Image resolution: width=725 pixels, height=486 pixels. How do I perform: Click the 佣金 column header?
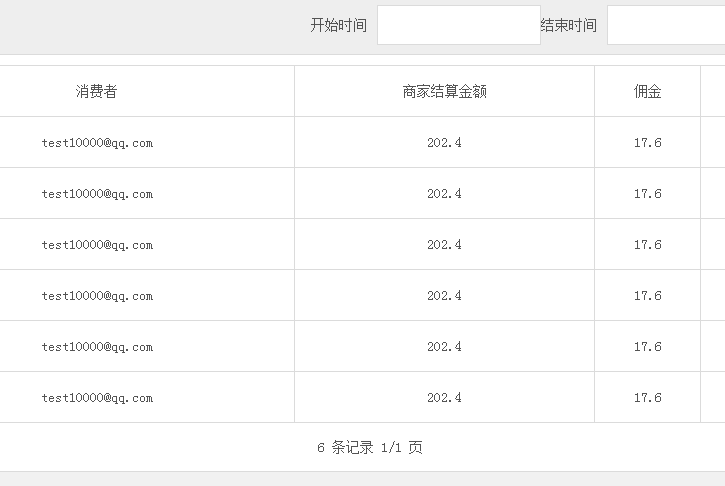tap(647, 91)
